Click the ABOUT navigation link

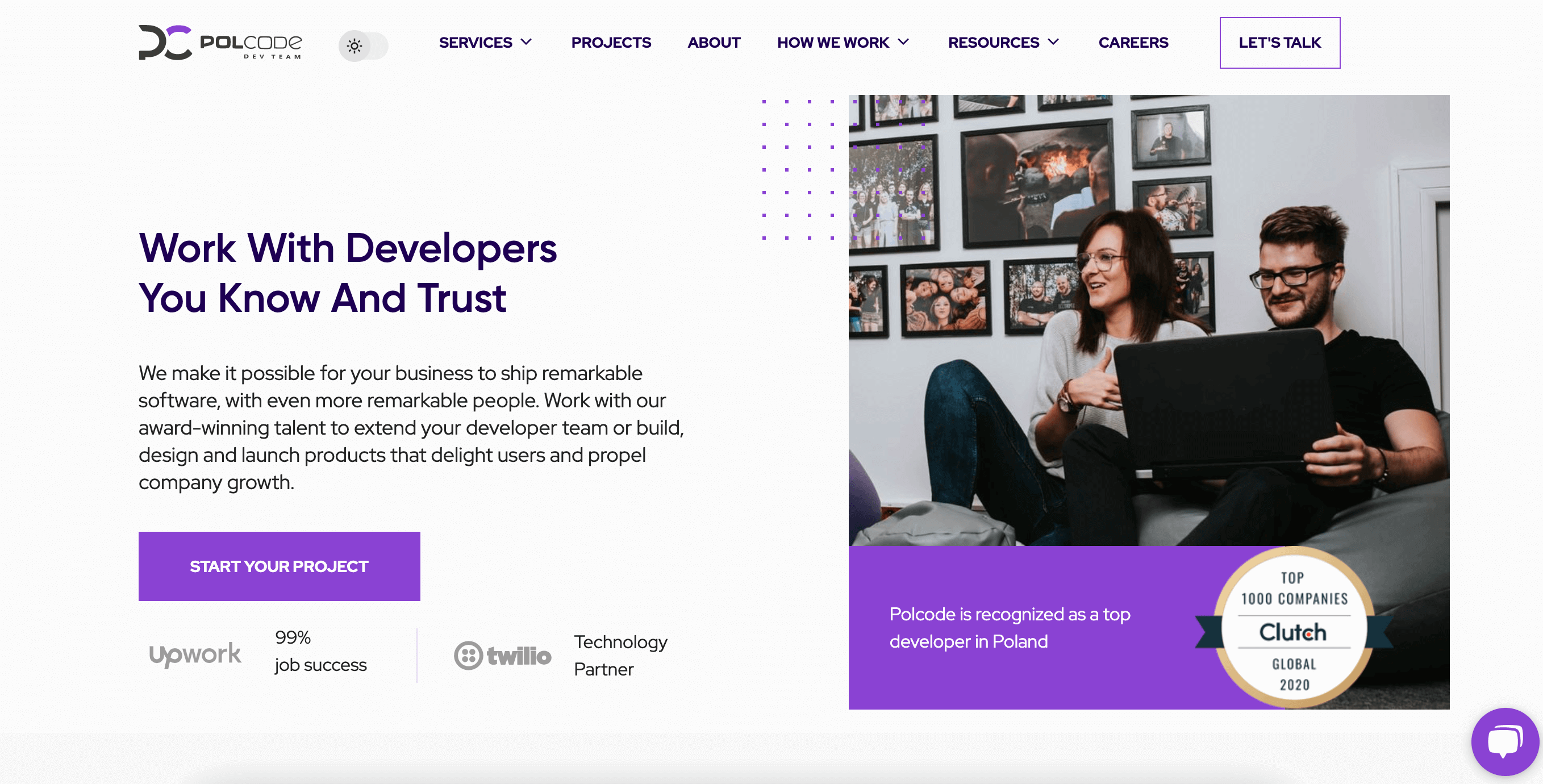tap(713, 42)
